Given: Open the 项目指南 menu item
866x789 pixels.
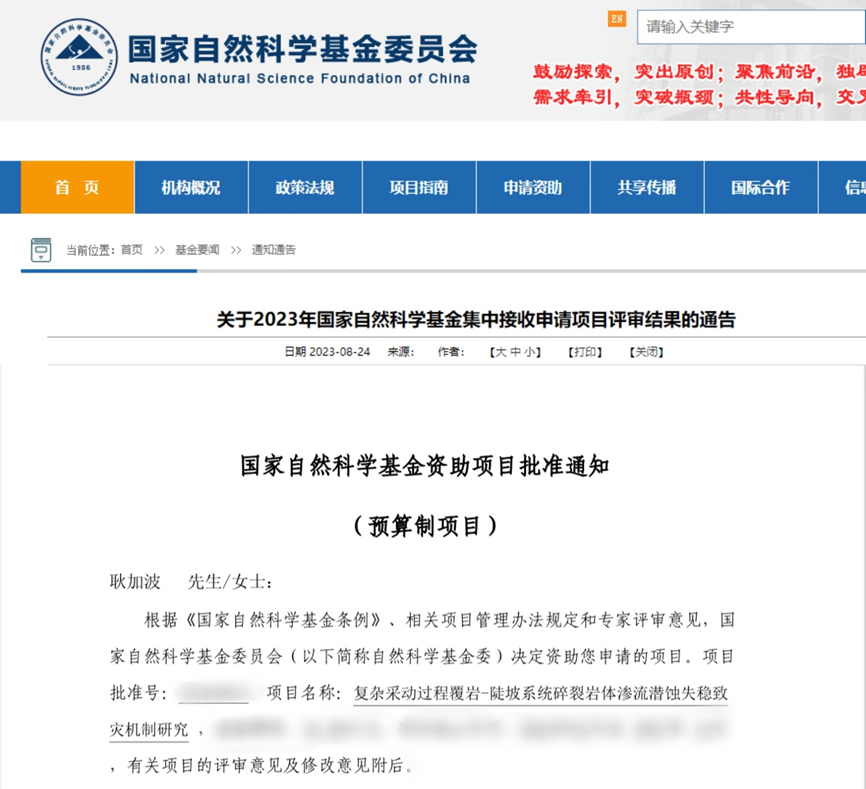Looking at the screenshot, I should tap(419, 187).
